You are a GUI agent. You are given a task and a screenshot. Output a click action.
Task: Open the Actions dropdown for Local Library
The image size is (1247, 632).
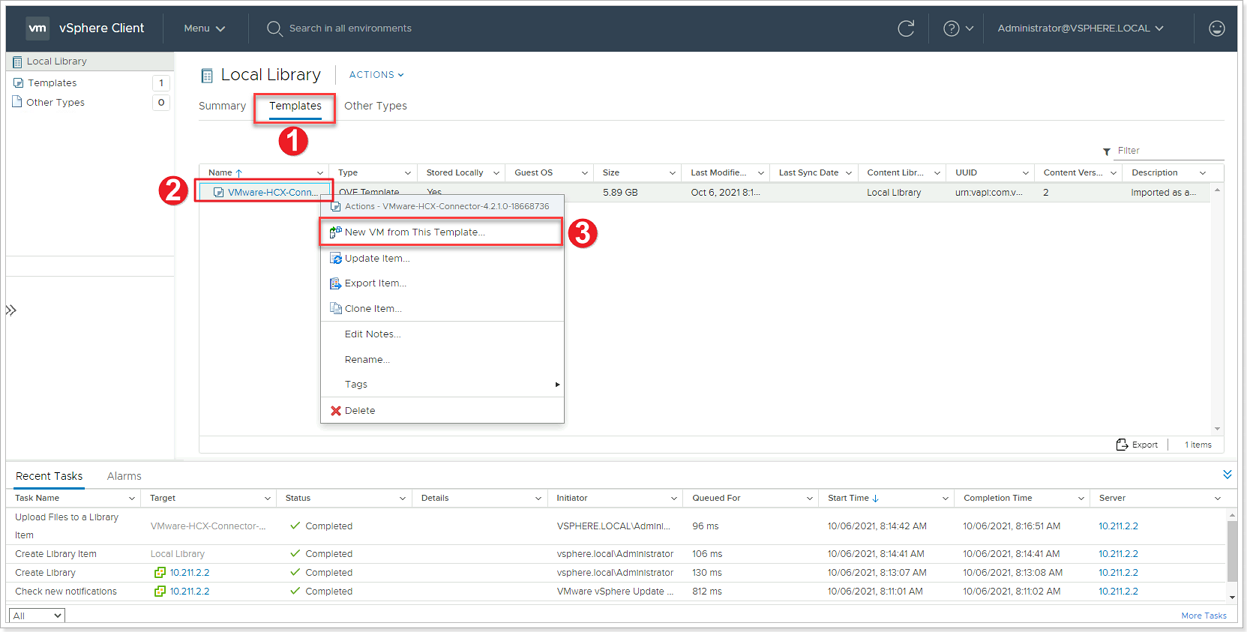375,74
